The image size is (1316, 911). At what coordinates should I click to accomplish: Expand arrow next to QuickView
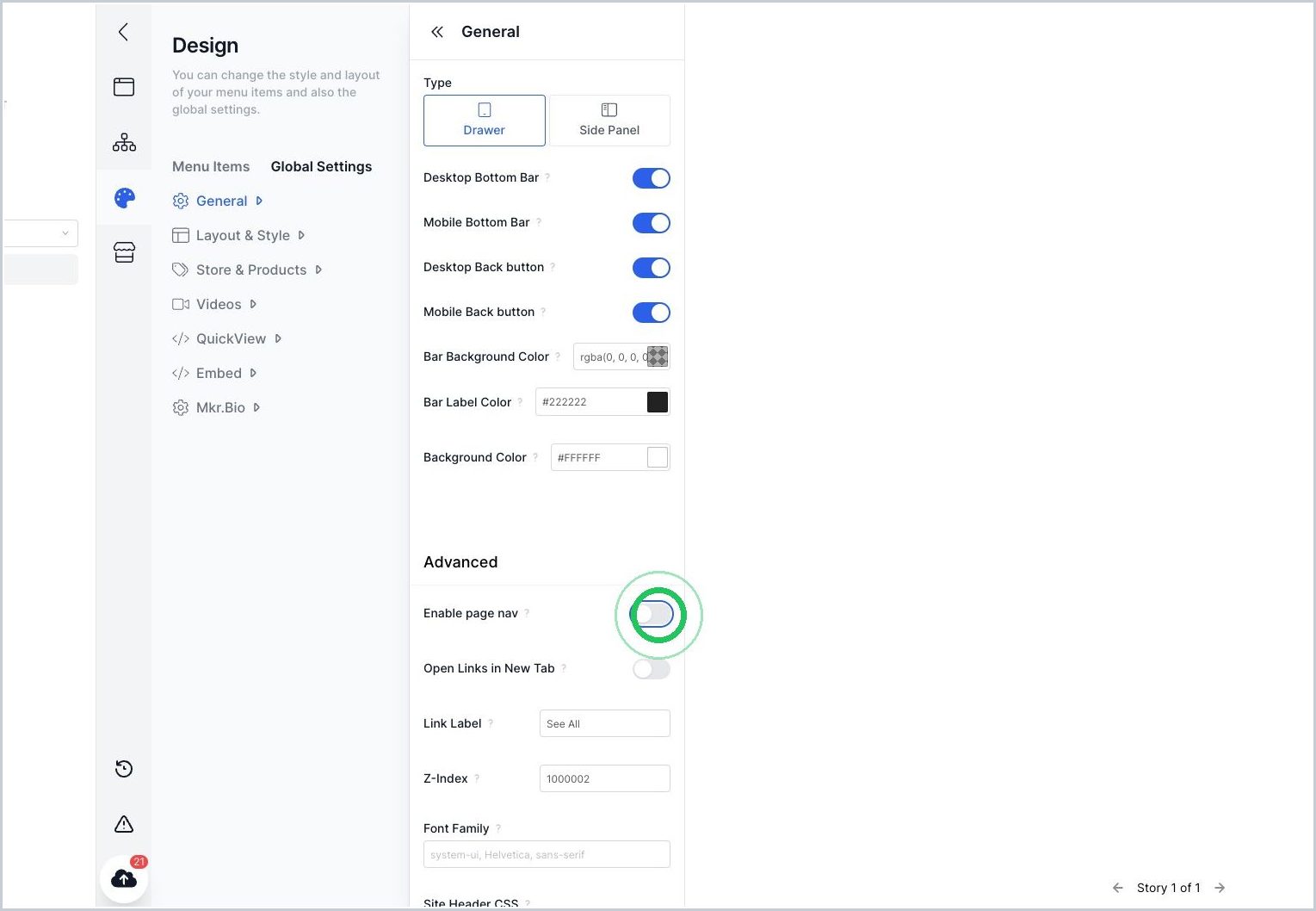[278, 338]
